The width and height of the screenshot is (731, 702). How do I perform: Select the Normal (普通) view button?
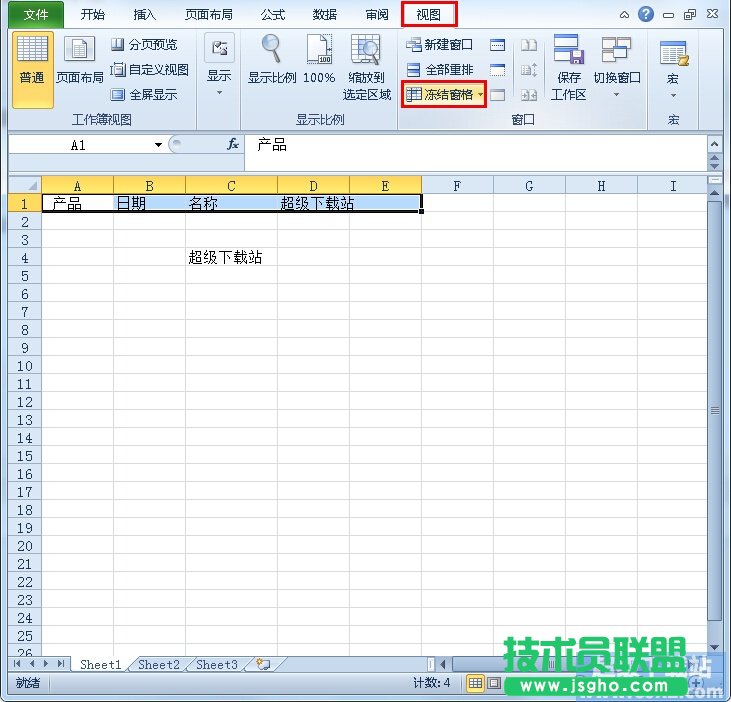tap(32, 69)
